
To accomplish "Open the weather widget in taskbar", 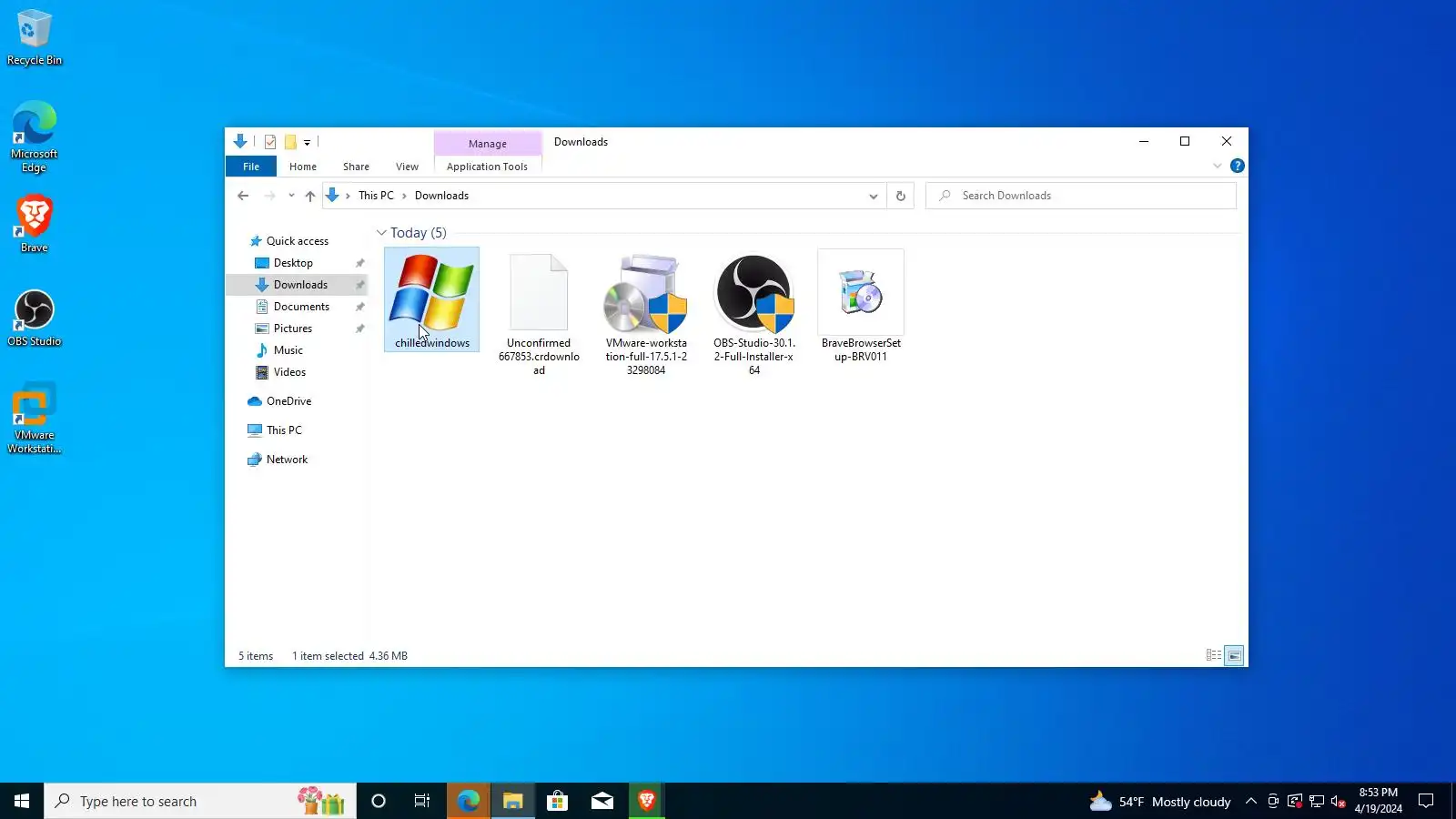I will 1160,801.
